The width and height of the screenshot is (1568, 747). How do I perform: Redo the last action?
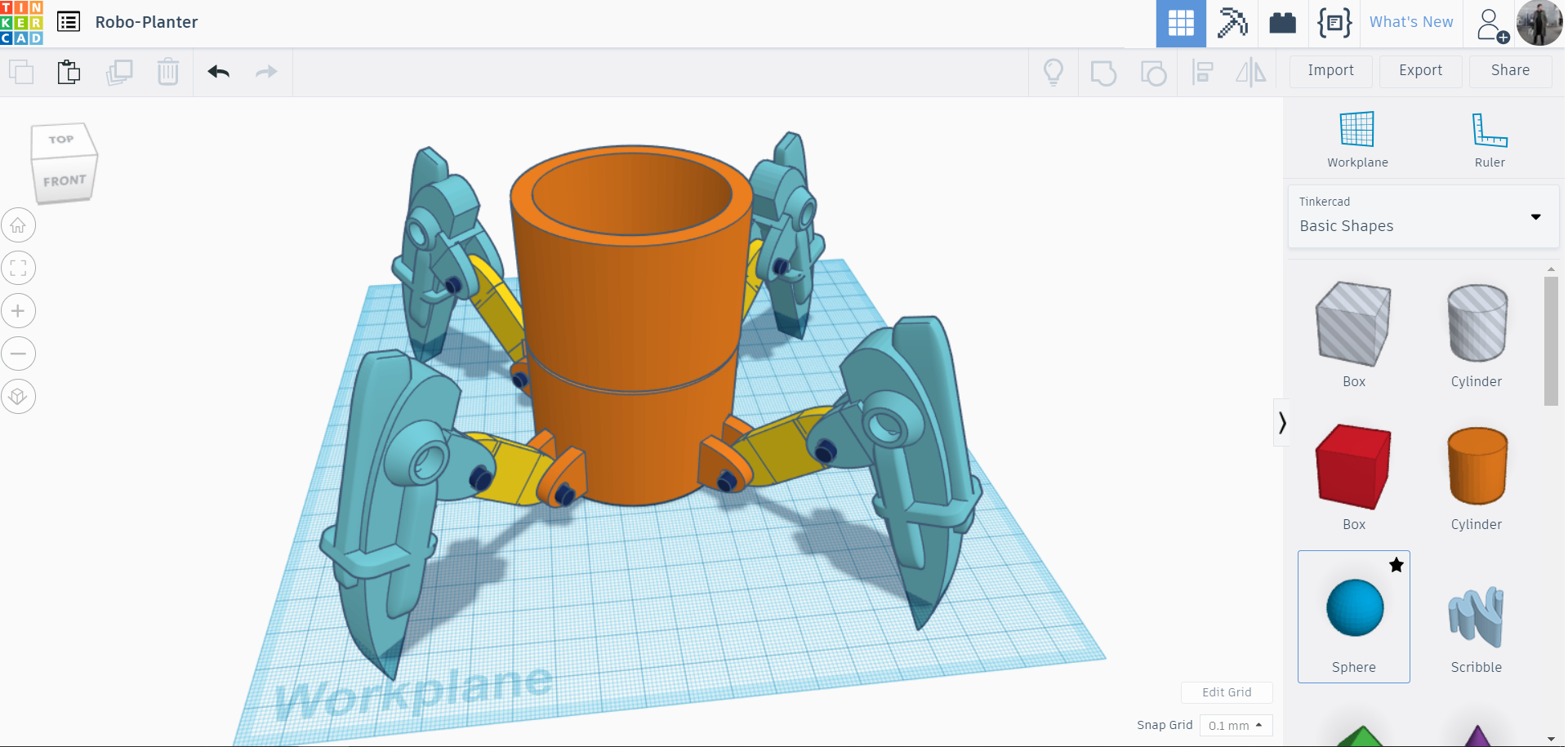(x=266, y=72)
